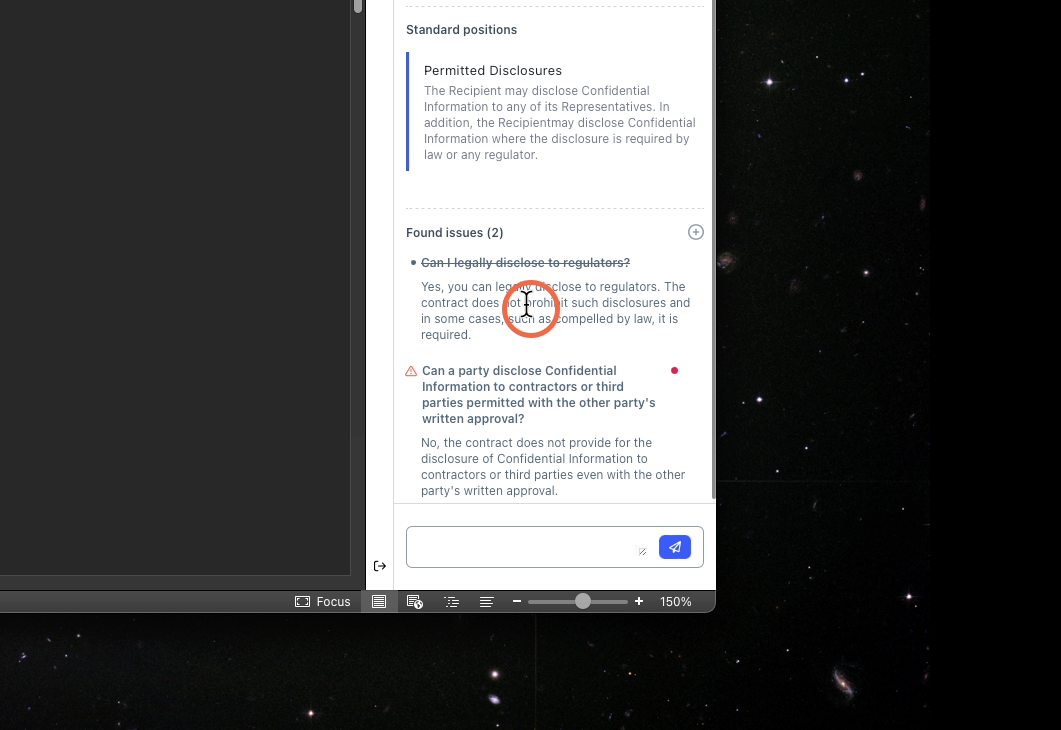
Task: Toggle Focus mode in status bar
Action: (x=323, y=601)
